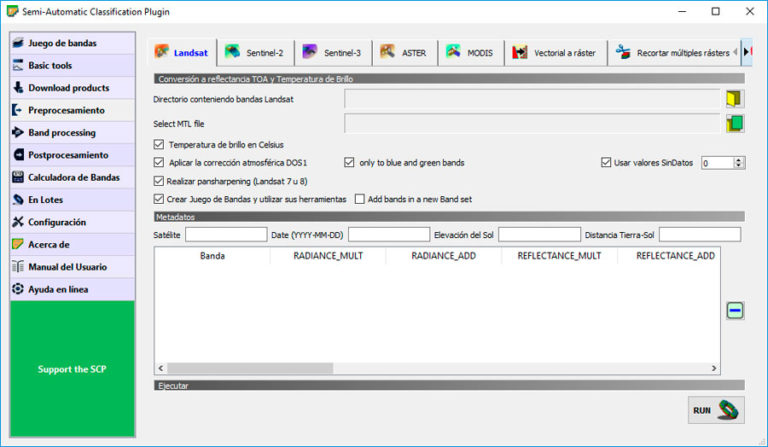Click the Landsat tab icon

click(162, 51)
